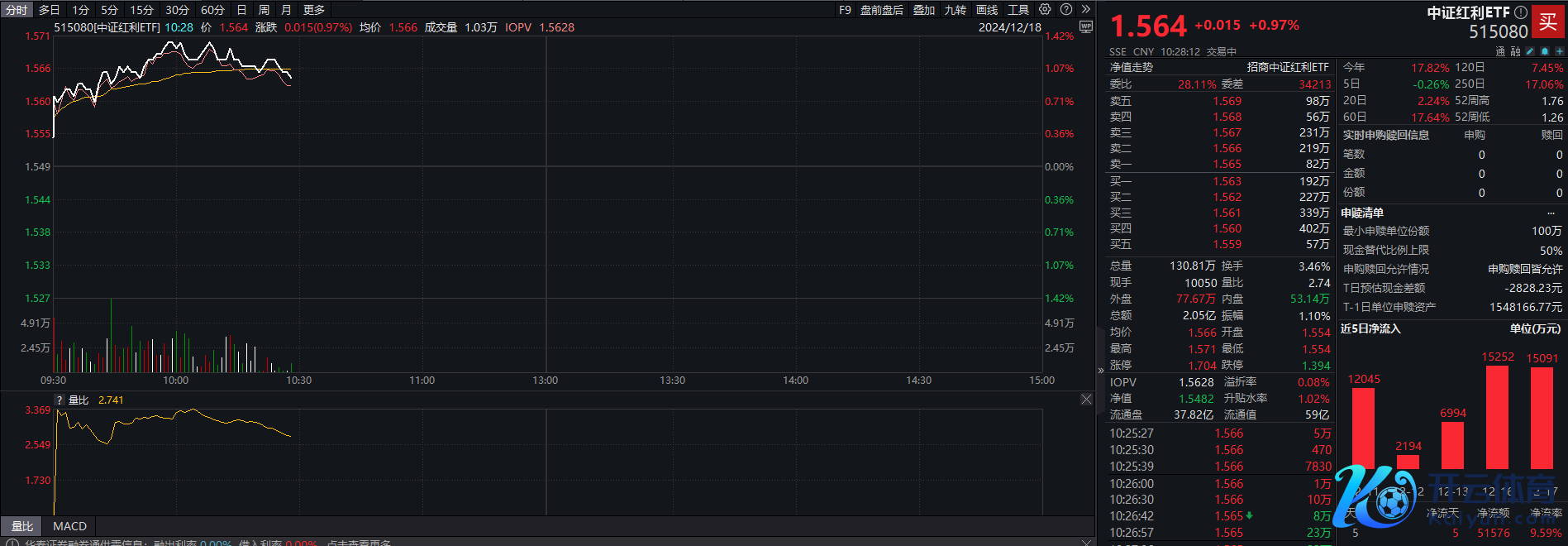Close the 量比 indicator sub-chart panel
1568x546 pixels.
pyautogui.click(x=1086, y=400)
